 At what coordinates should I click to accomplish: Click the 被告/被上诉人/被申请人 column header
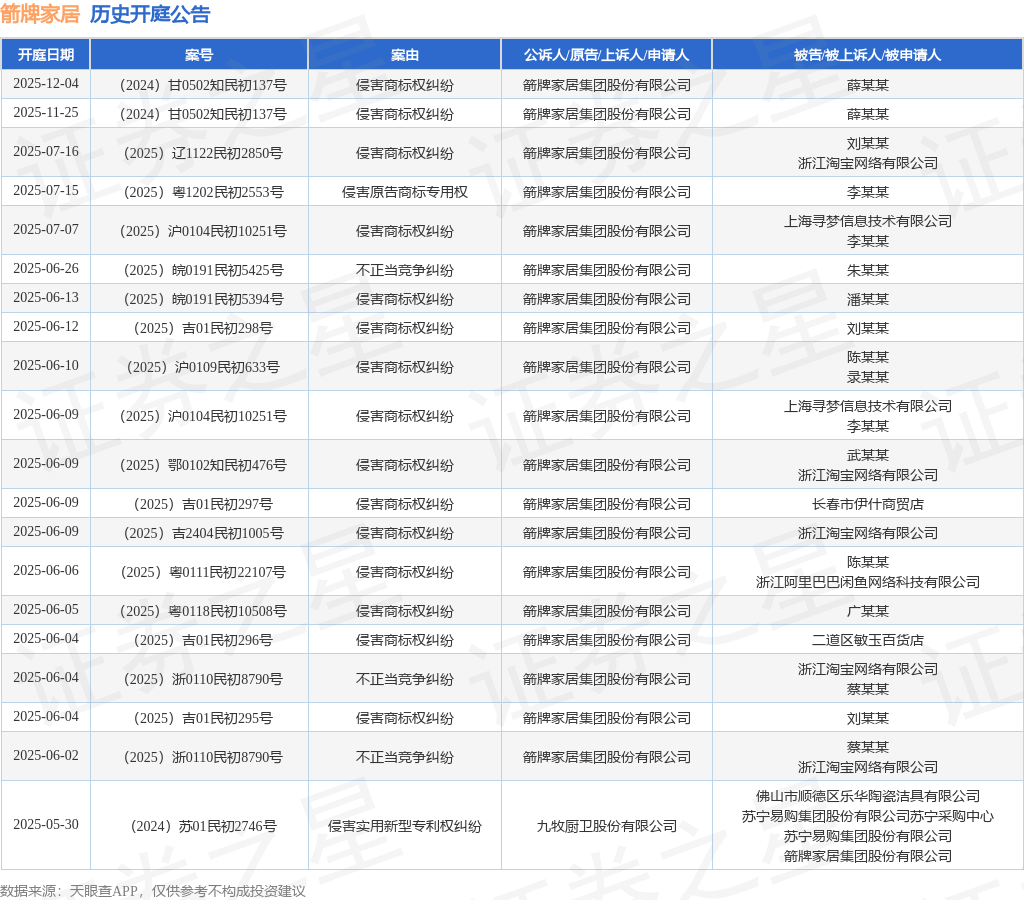867,55
